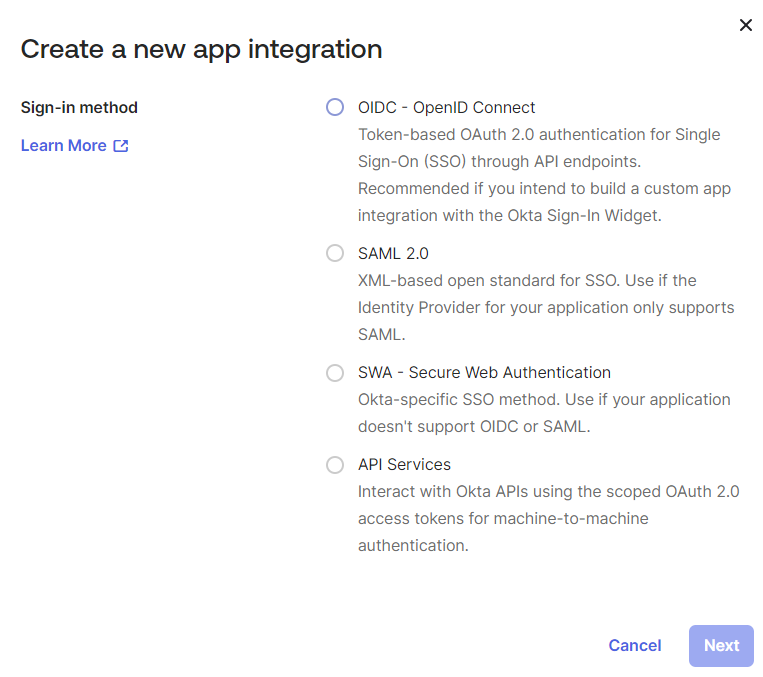Click the OIDC - OpenID Connect label text
Viewport: 763px width, 677px height.
click(446, 108)
